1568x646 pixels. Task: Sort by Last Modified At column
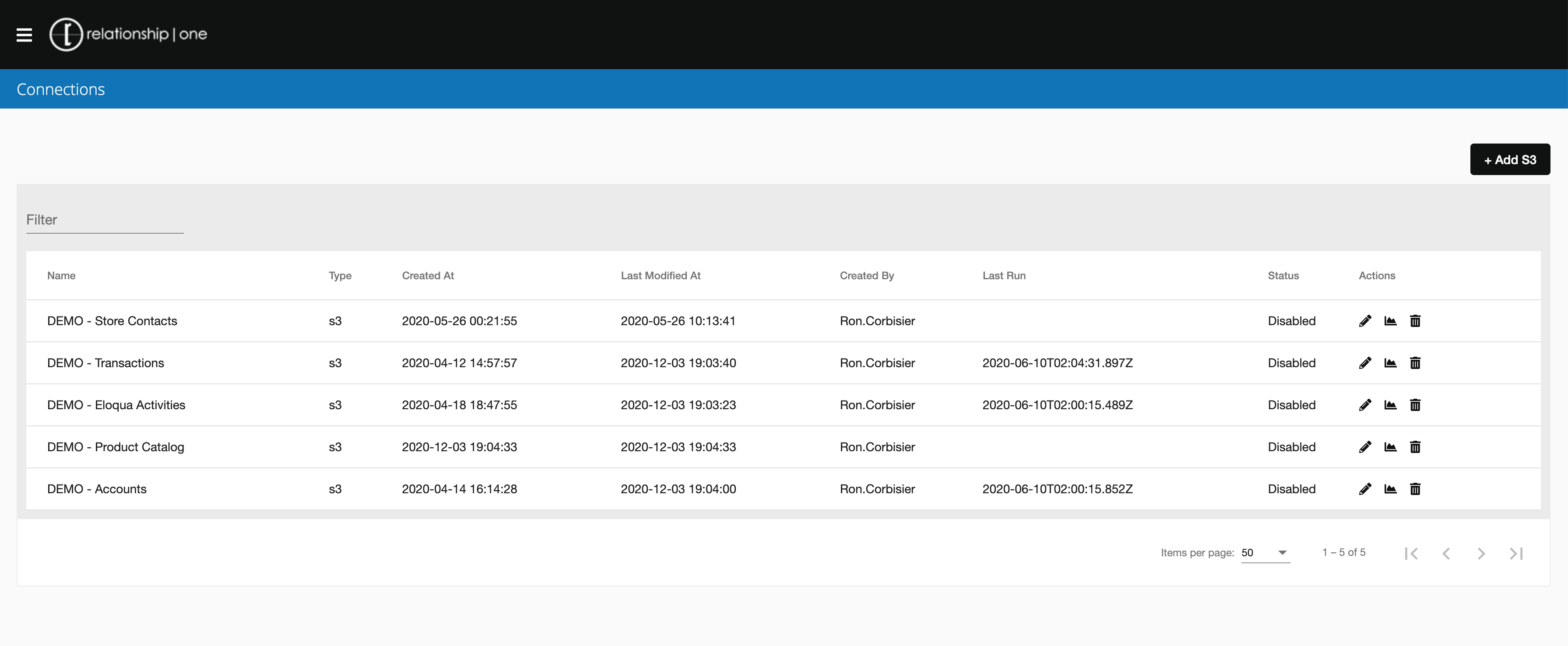[661, 276]
